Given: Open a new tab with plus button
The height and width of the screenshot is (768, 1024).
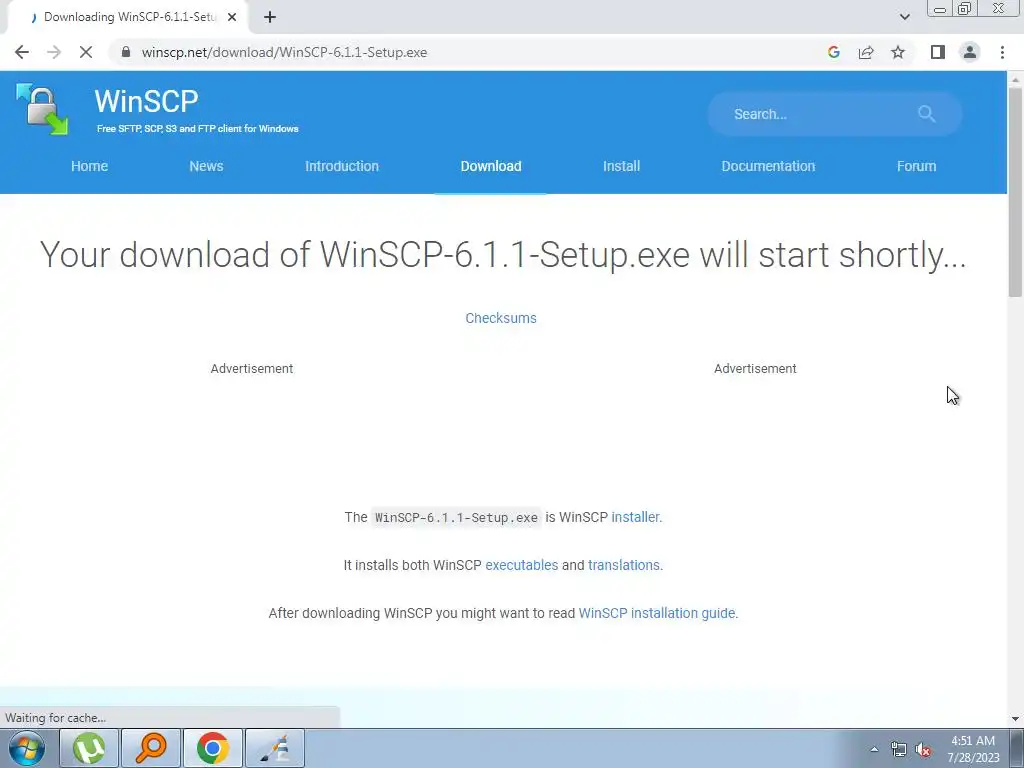Looking at the screenshot, I should click(270, 17).
